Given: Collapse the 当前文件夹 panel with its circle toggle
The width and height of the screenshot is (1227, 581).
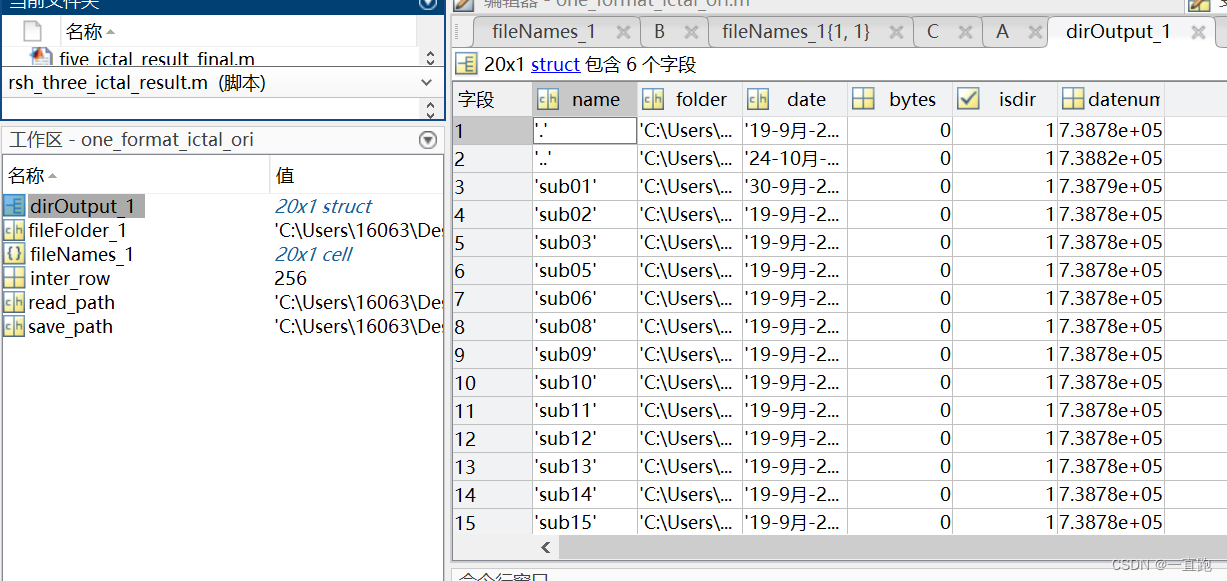Looking at the screenshot, I should click(428, 5).
